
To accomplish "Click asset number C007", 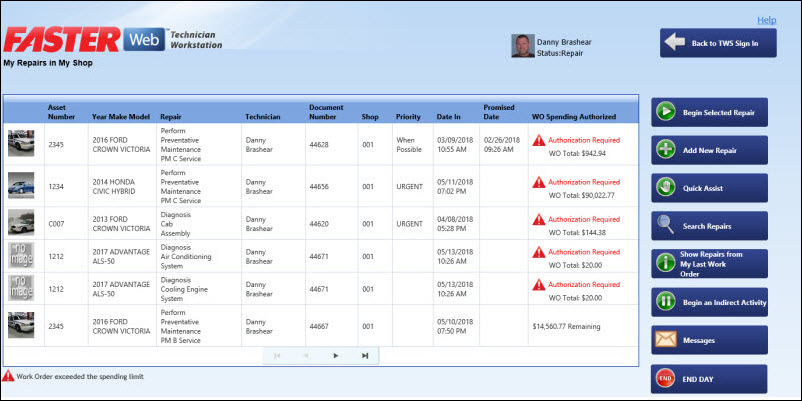I will click(56, 224).
